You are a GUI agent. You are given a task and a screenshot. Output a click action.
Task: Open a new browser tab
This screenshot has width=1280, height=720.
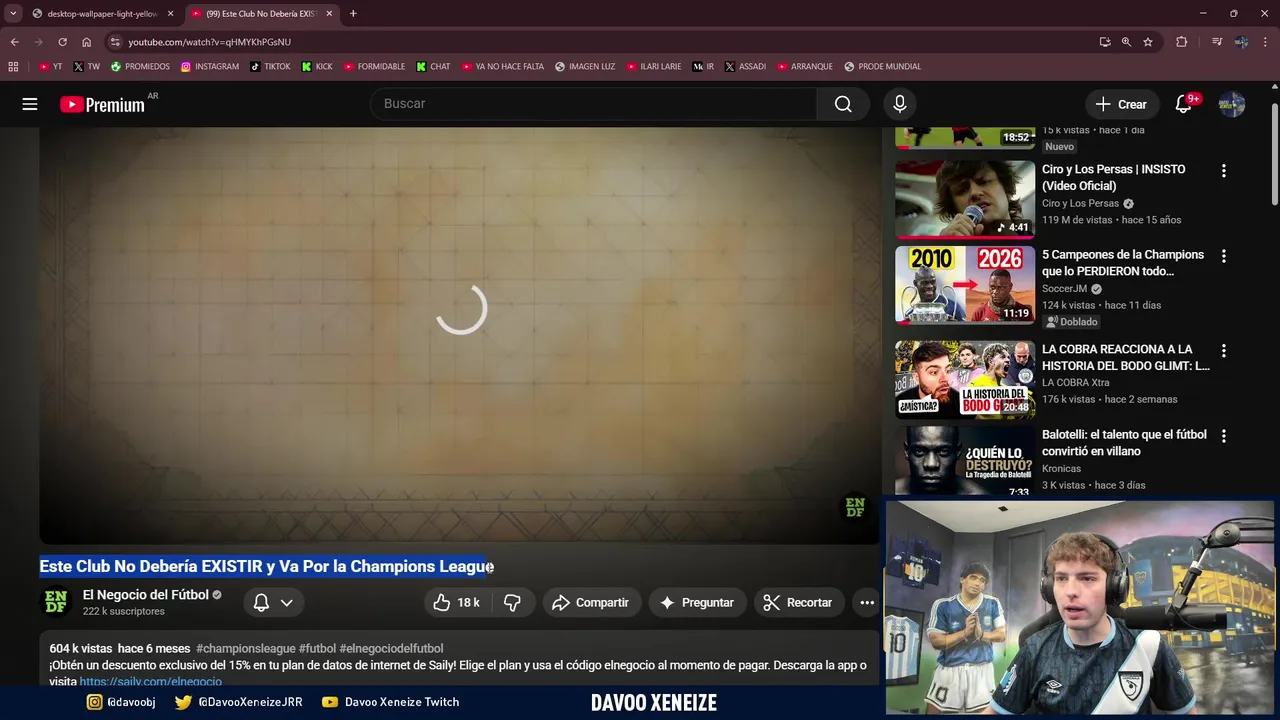353,14
